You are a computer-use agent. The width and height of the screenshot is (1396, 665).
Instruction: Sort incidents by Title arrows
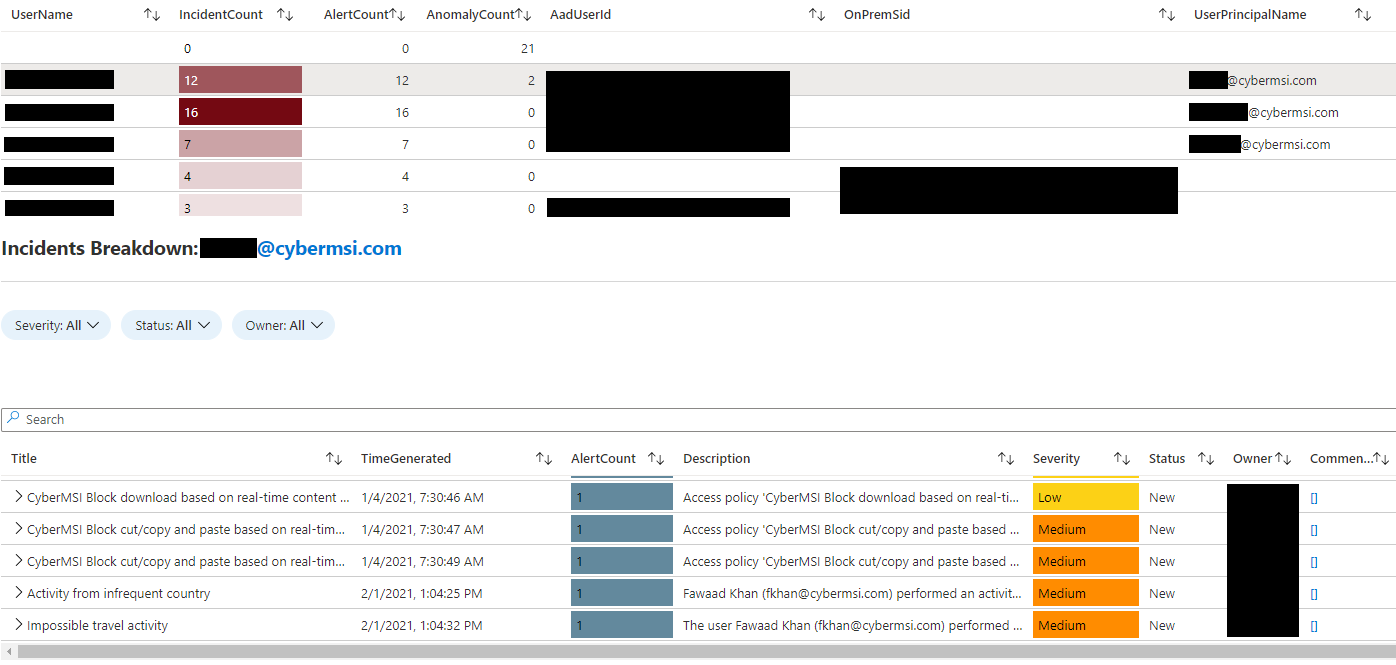334,459
